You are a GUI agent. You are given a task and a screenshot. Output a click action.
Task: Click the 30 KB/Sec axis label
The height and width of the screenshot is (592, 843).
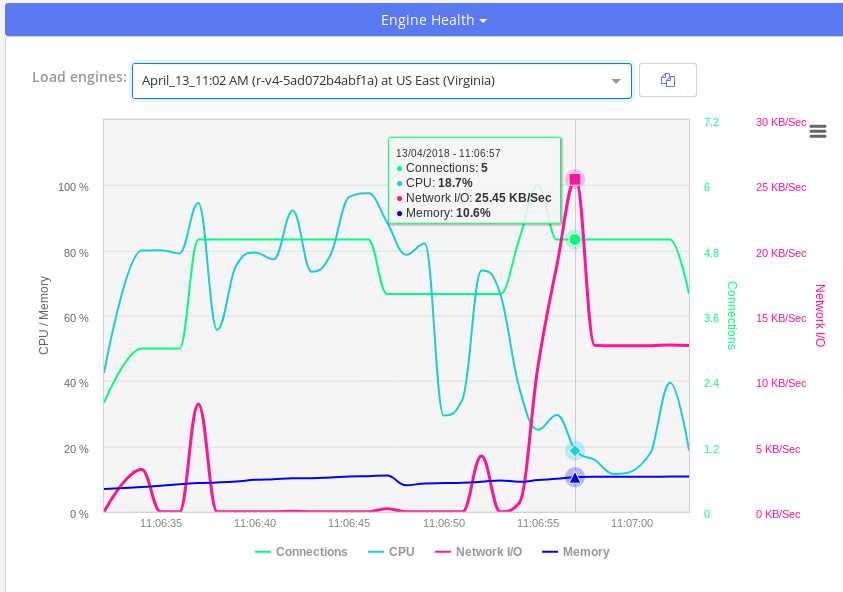click(781, 122)
